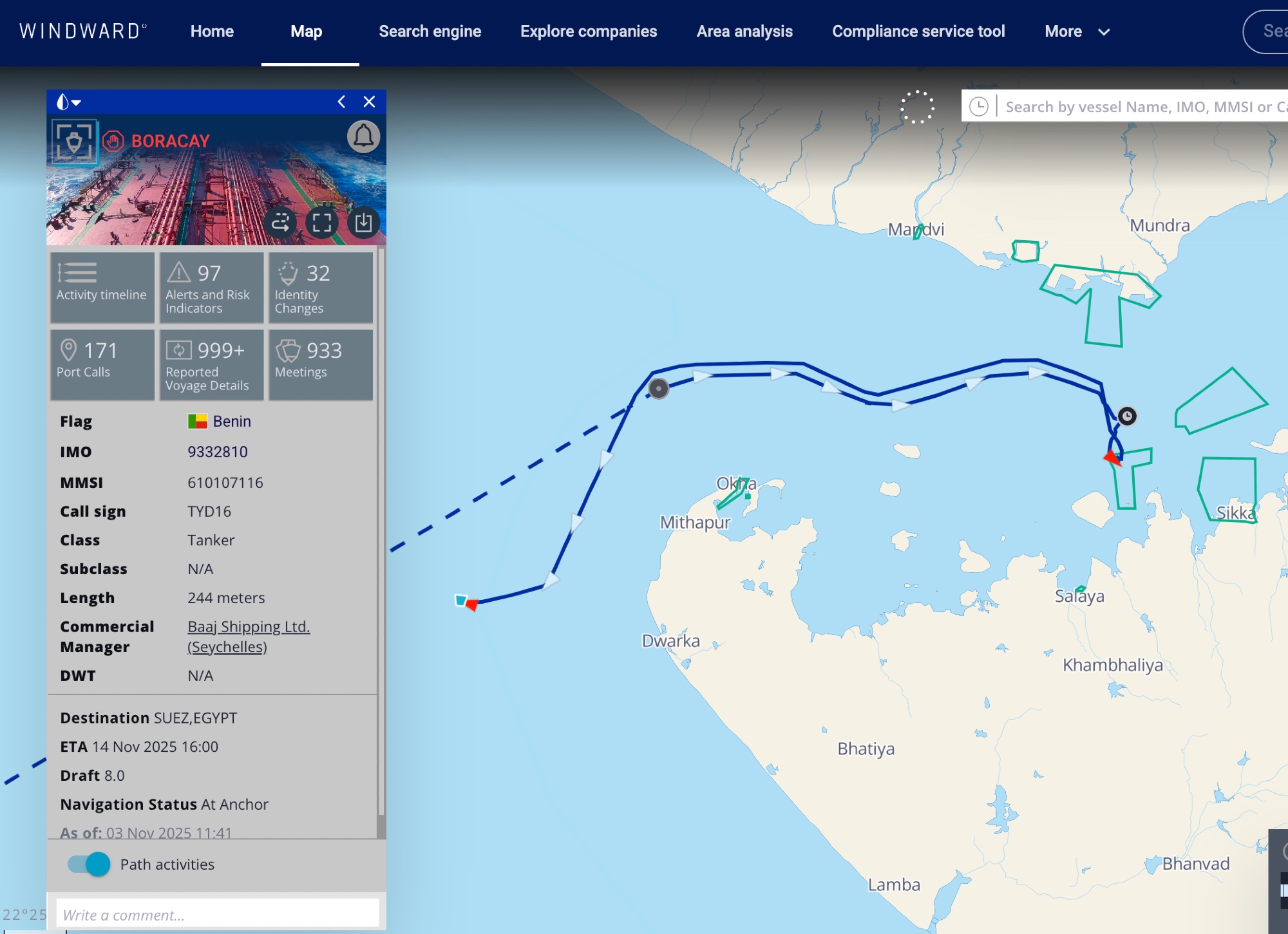Click the clock history icon in search bar
Image resolution: width=1288 pixels, height=934 pixels.
[x=978, y=107]
